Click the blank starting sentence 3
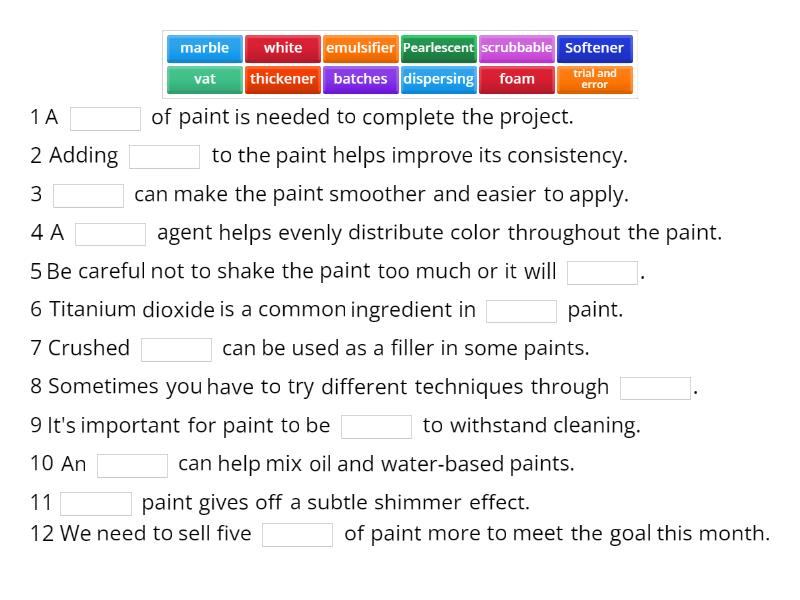Viewport: 800px width, 600px height. [90, 195]
